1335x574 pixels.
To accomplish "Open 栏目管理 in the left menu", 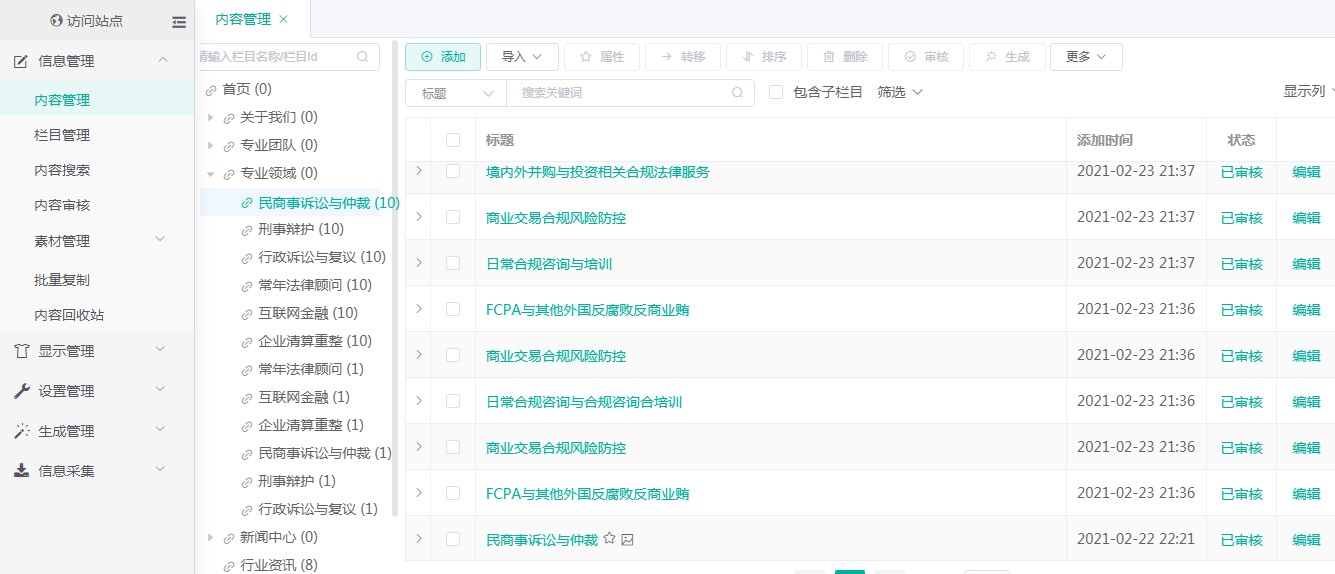I will (62, 135).
